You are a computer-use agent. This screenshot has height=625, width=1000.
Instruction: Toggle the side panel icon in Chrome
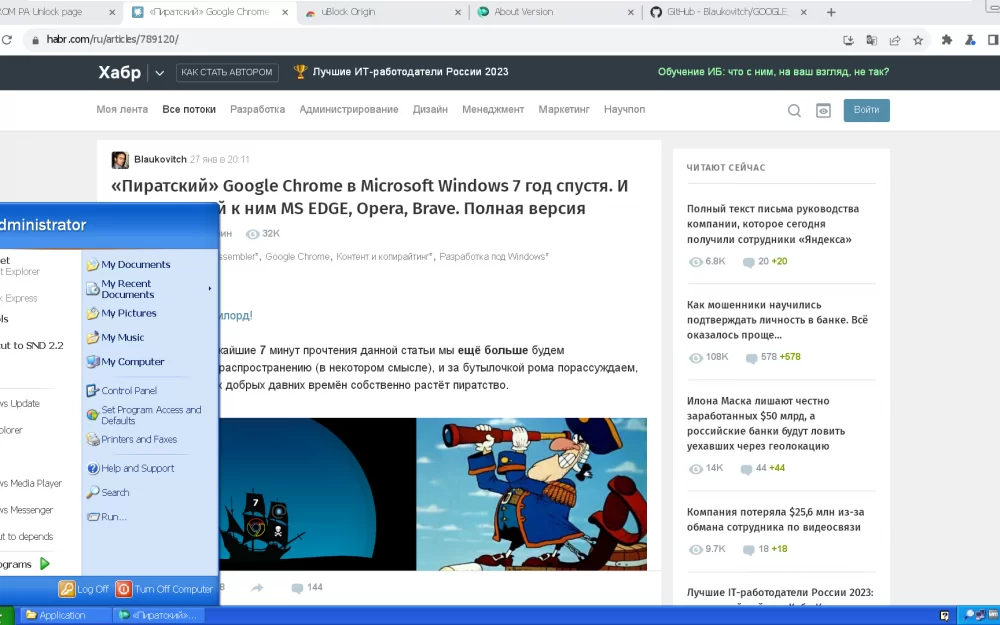pyautogui.click(x=994, y=40)
